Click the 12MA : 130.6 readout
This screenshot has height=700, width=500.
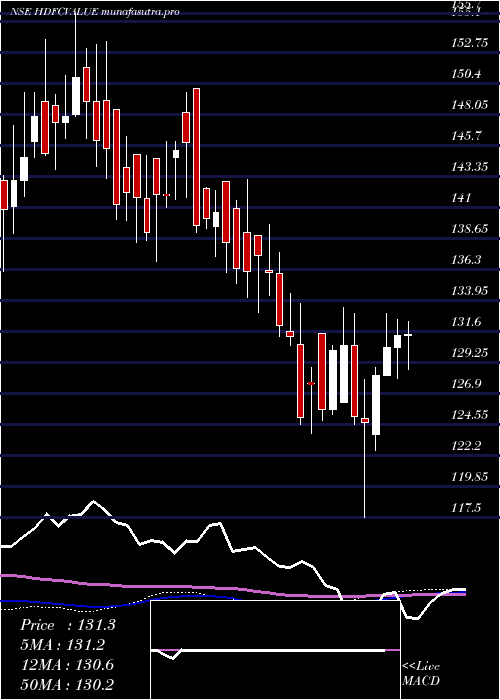click(67, 665)
